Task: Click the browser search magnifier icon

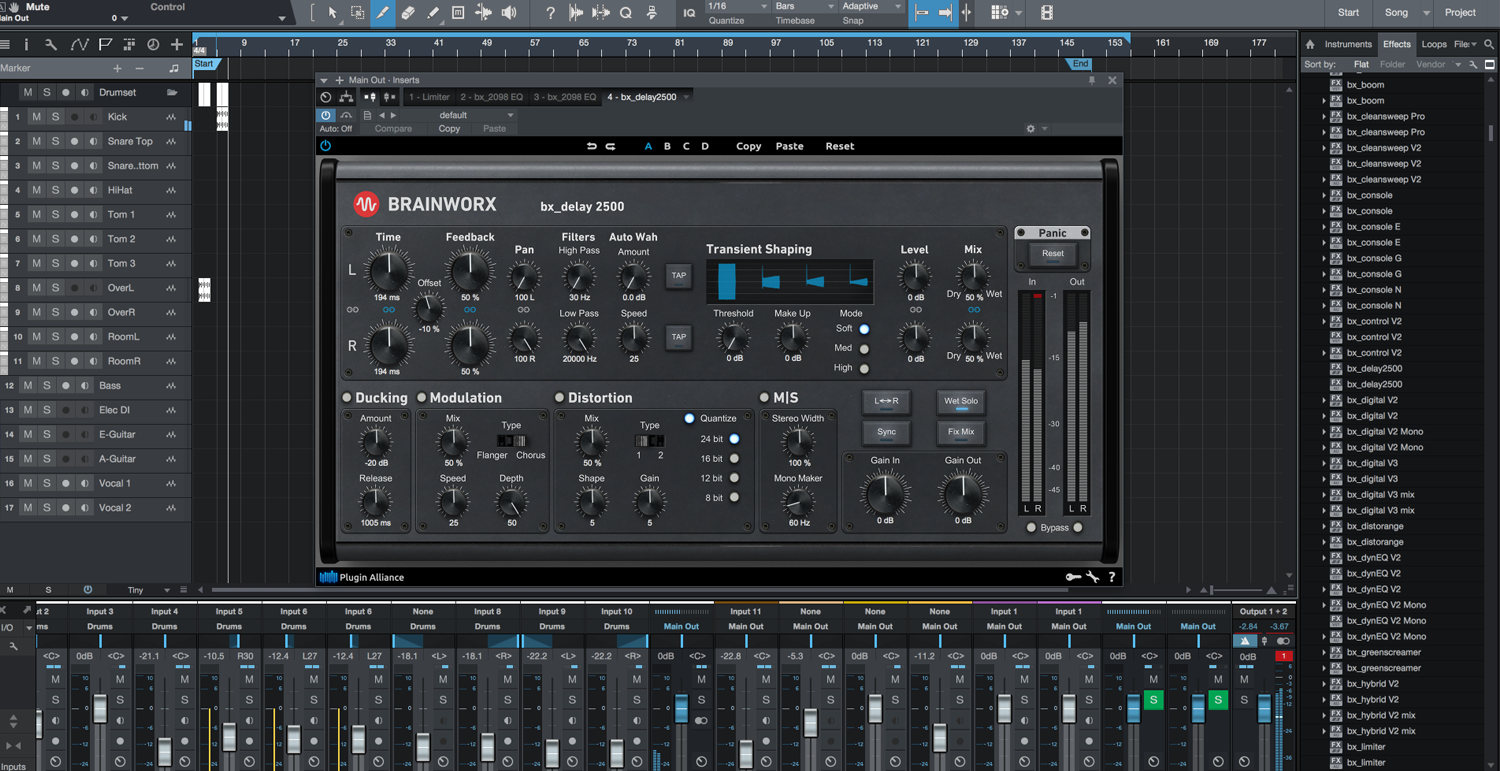Action: [1489, 44]
